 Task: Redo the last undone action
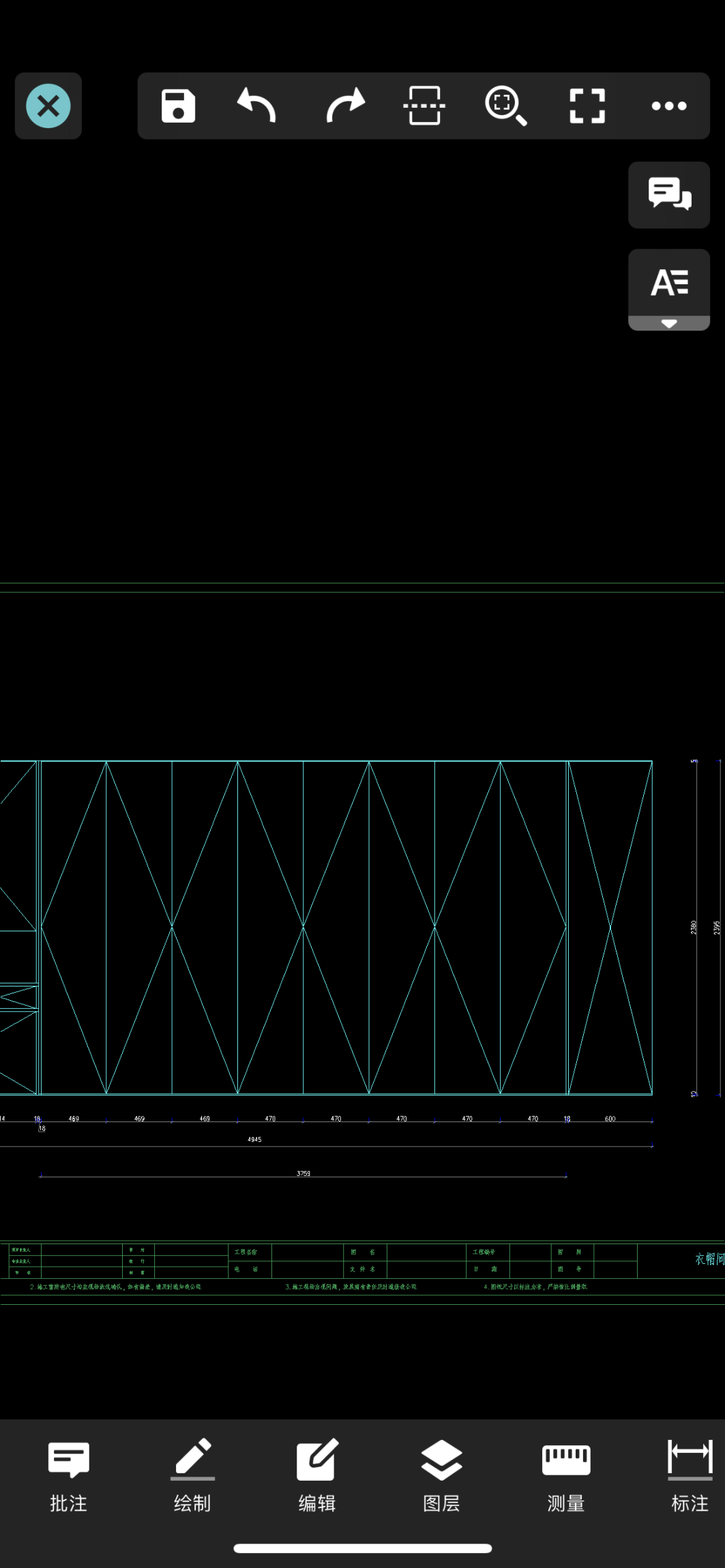345,106
